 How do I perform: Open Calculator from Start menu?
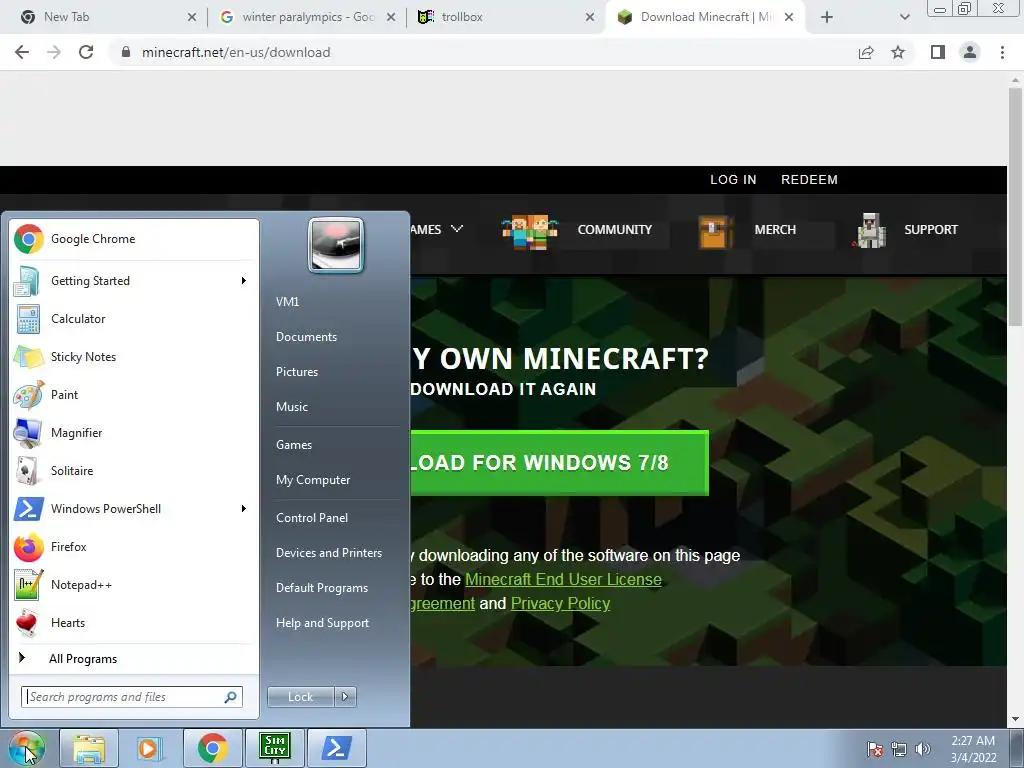tap(134, 319)
